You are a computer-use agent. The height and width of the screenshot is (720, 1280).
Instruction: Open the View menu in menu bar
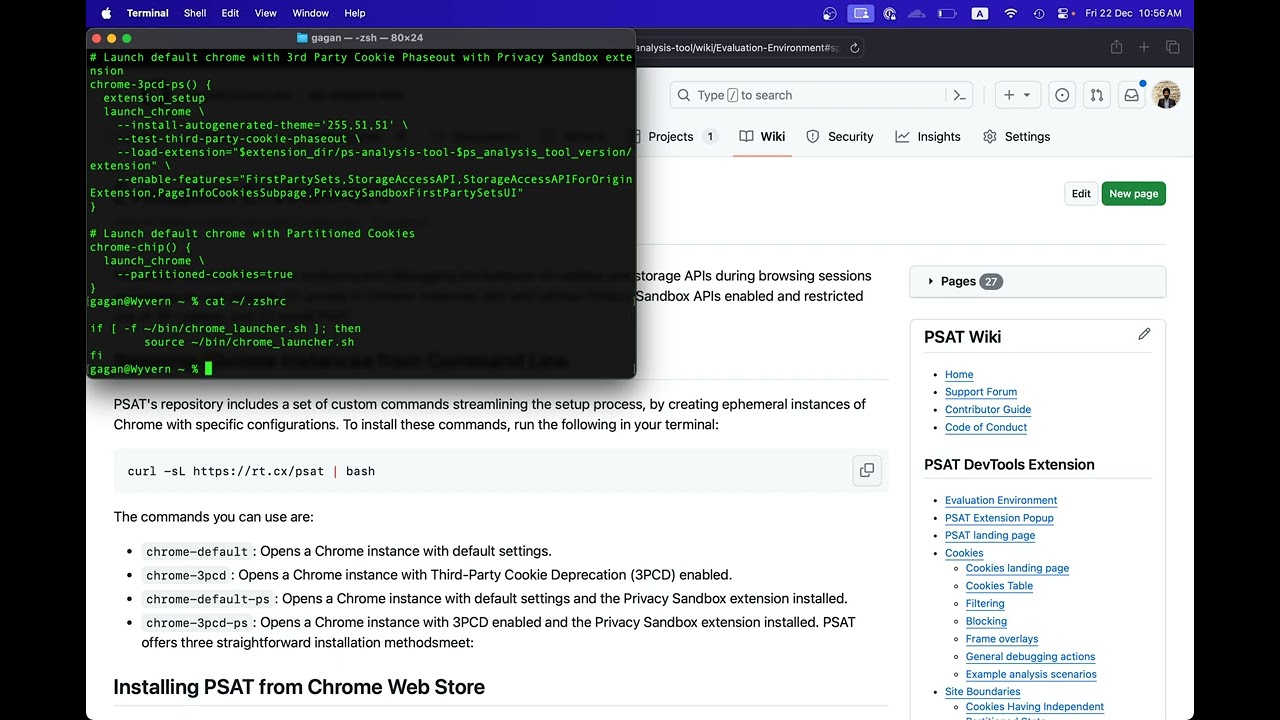[x=266, y=13]
